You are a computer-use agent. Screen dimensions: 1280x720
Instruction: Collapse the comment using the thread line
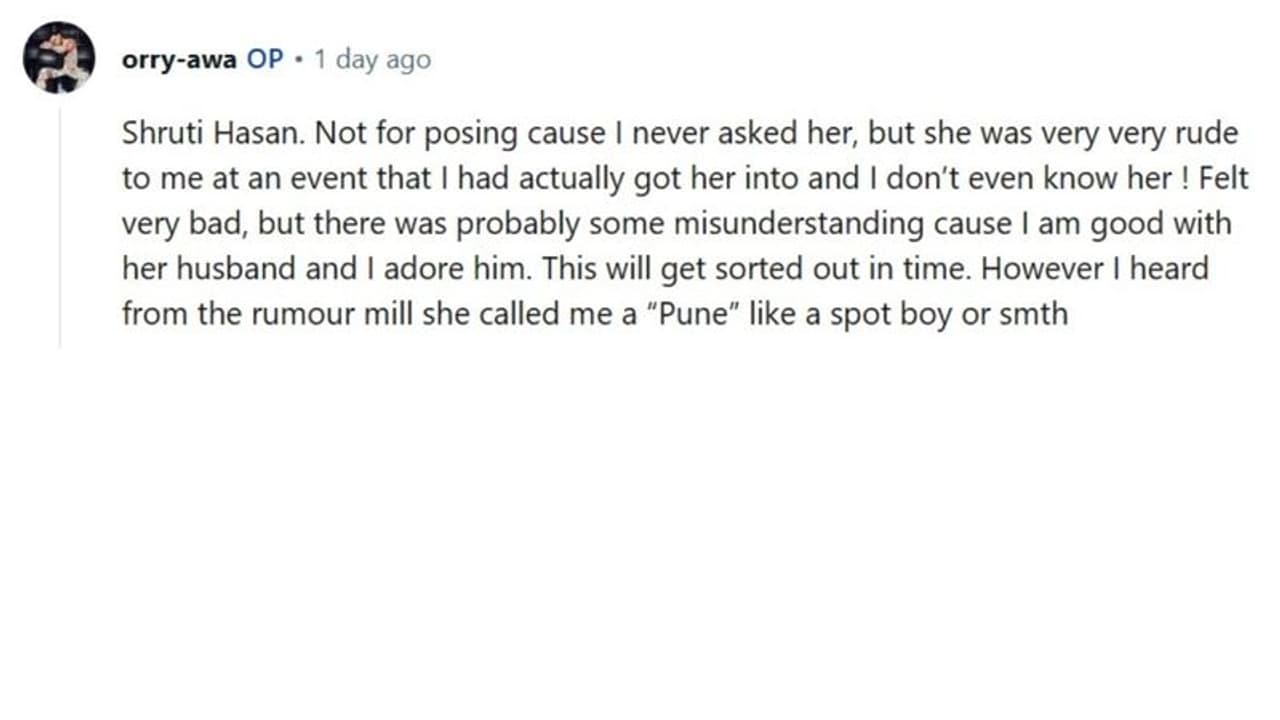59,228
